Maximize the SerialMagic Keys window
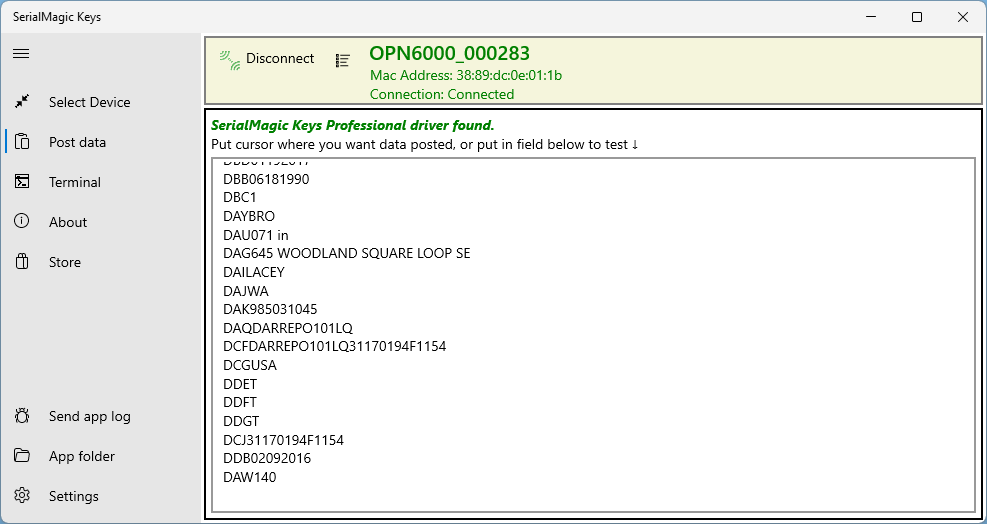Image resolution: width=987 pixels, height=524 pixels. pos(917,17)
